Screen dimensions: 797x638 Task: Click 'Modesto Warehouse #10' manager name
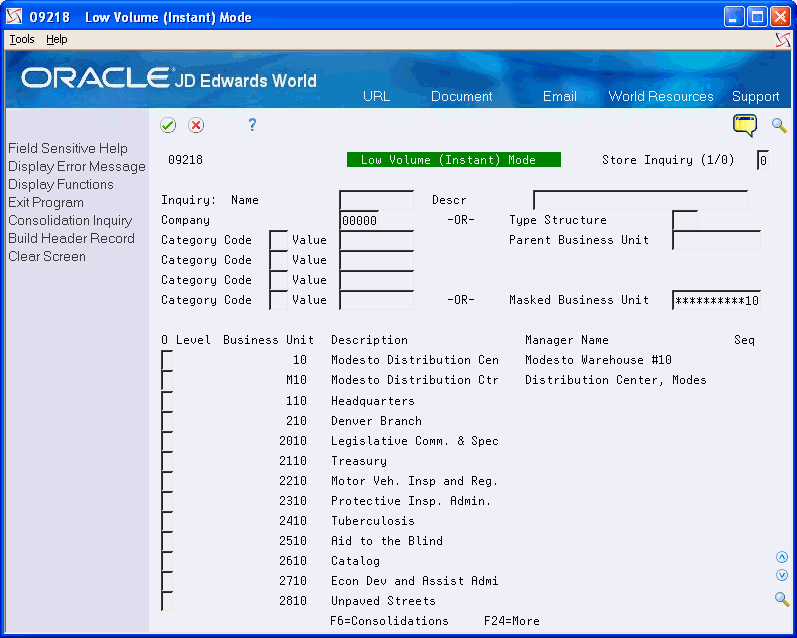598,360
